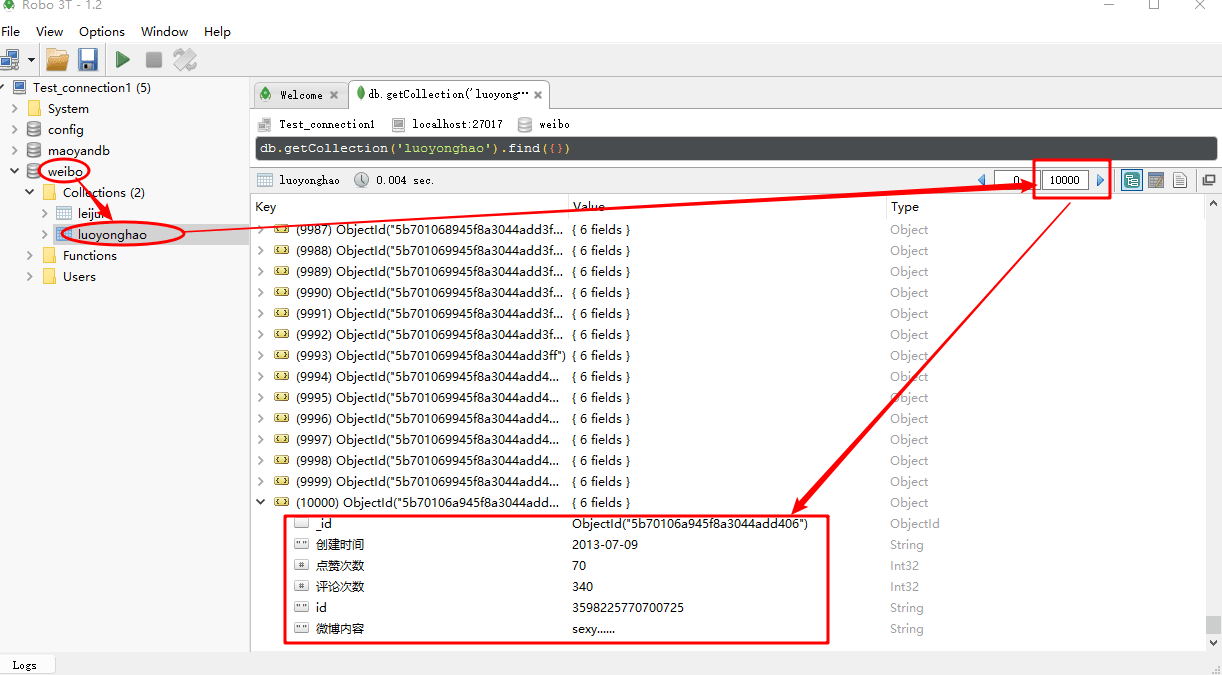The height and width of the screenshot is (675, 1222).
Task: Switch to the Welcome tab
Action: point(300,95)
